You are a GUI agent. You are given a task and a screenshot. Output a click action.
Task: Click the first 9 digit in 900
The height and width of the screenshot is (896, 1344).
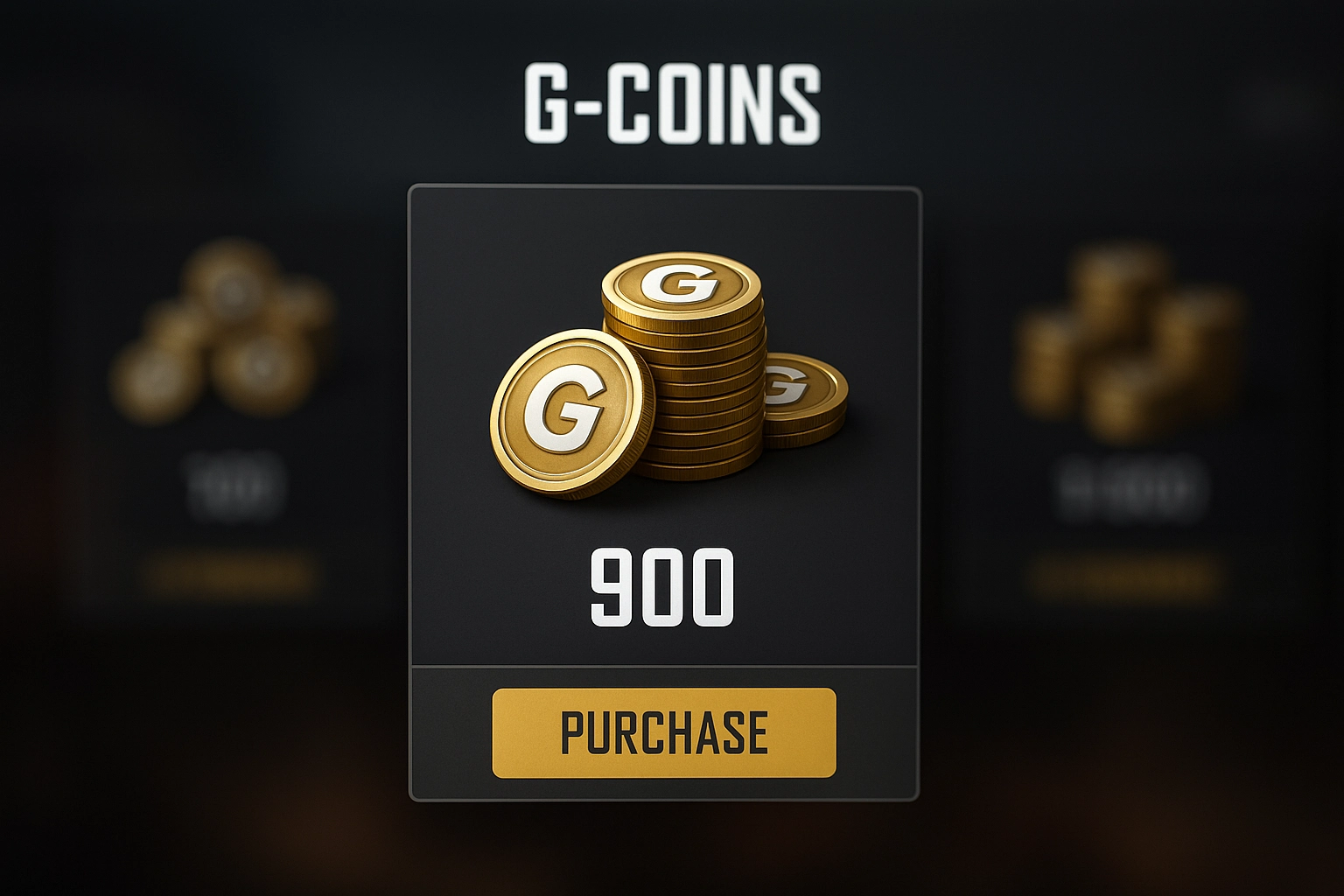[x=612, y=588]
